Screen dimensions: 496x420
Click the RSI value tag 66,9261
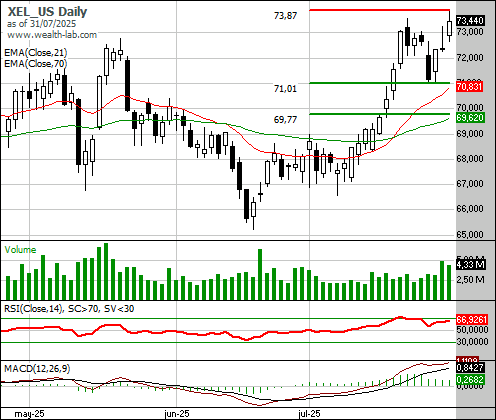(472, 320)
